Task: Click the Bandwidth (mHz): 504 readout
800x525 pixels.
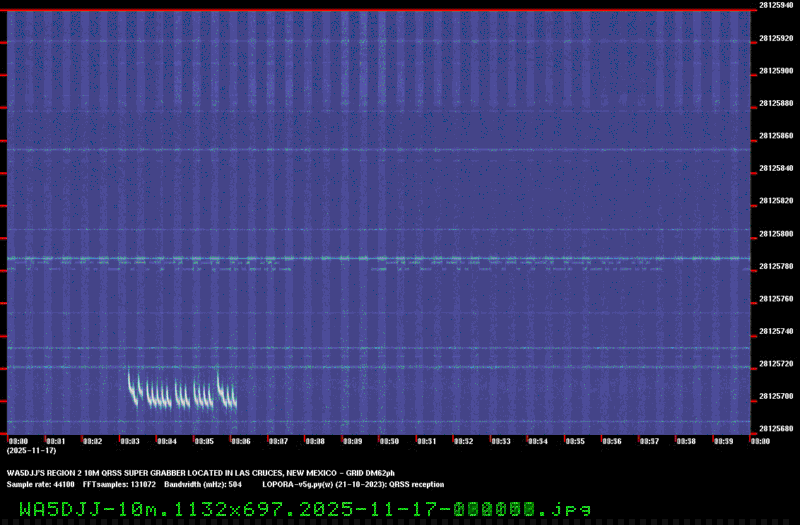Action: click(203, 483)
